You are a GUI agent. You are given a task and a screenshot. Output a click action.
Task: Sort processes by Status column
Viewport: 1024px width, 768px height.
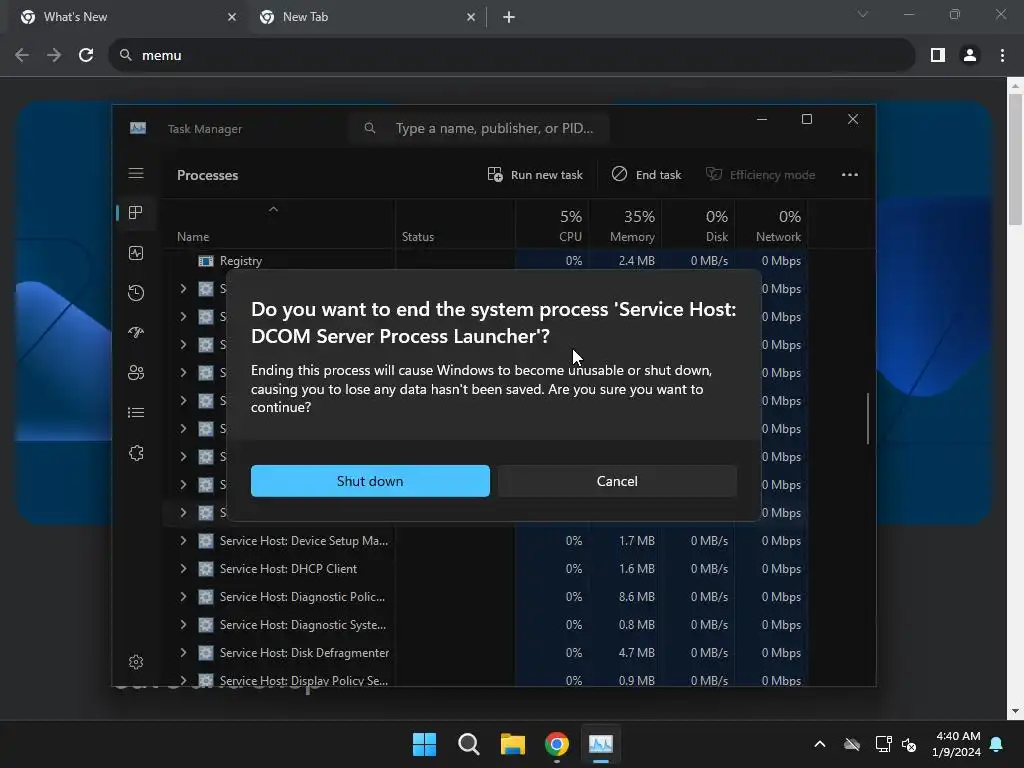[x=455, y=225]
